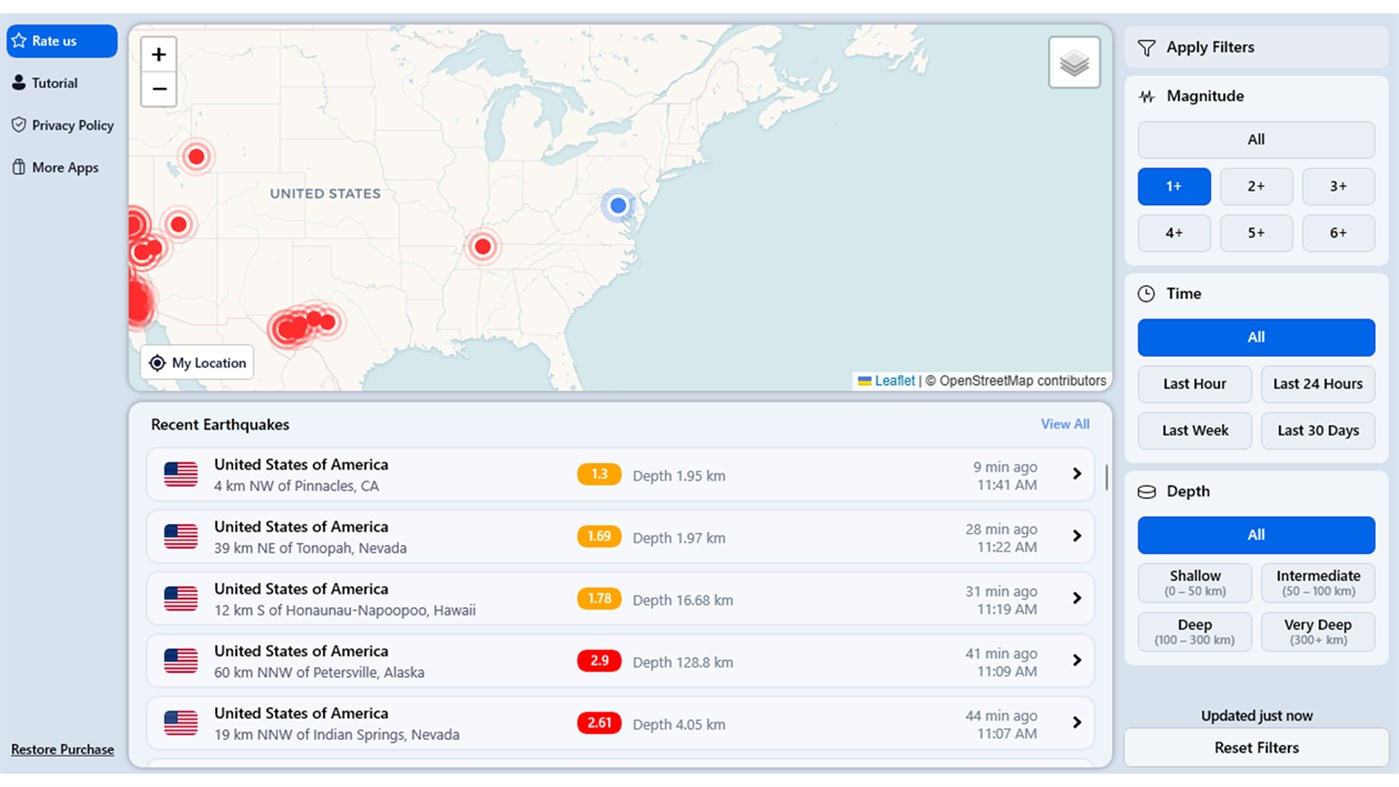The height and width of the screenshot is (787, 1399).
Task: Filter earthquakes by Last 24 Hours
Action: coord(1318,384)
